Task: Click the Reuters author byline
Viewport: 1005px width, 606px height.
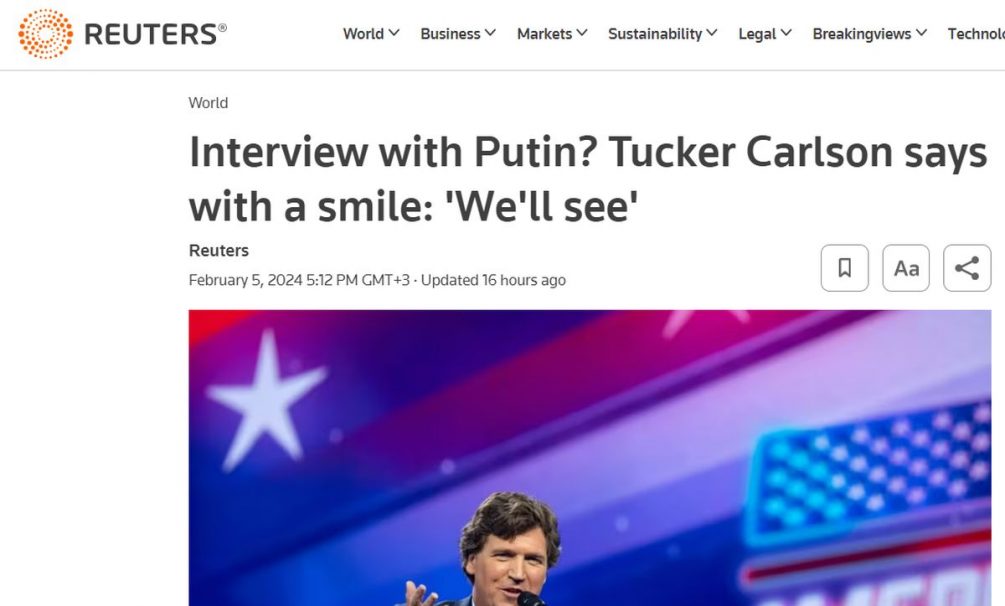Action: [219, 250]
